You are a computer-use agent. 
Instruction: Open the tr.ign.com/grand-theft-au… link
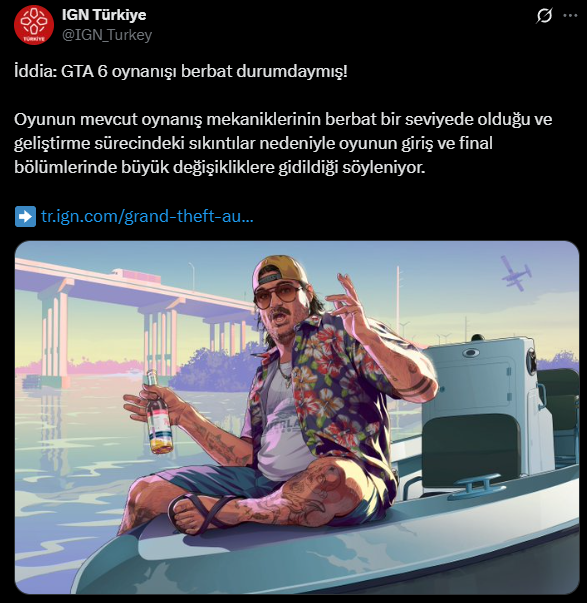pyautogui.click(x=147, y=217)
